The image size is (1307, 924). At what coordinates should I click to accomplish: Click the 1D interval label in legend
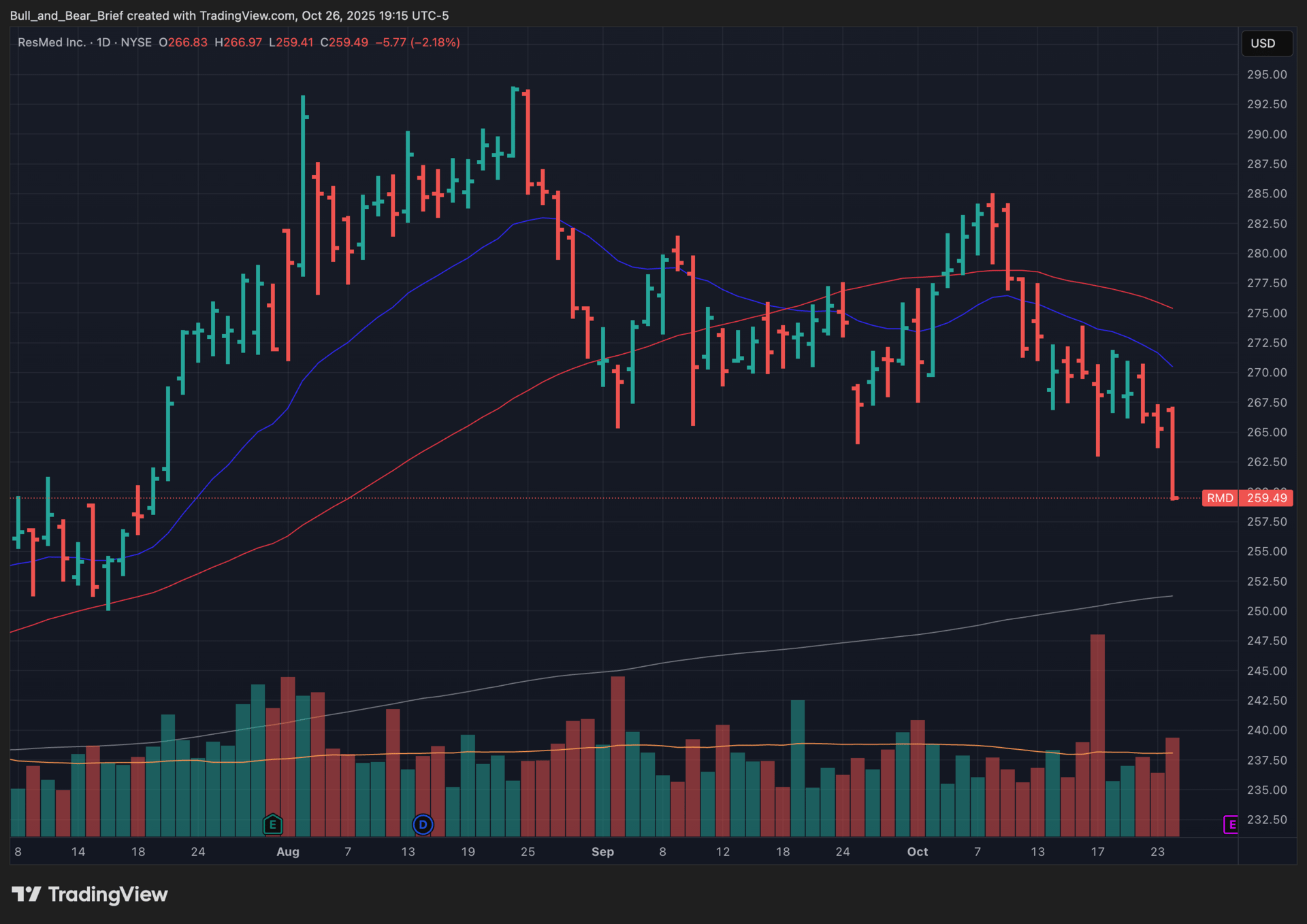[103, 42]
